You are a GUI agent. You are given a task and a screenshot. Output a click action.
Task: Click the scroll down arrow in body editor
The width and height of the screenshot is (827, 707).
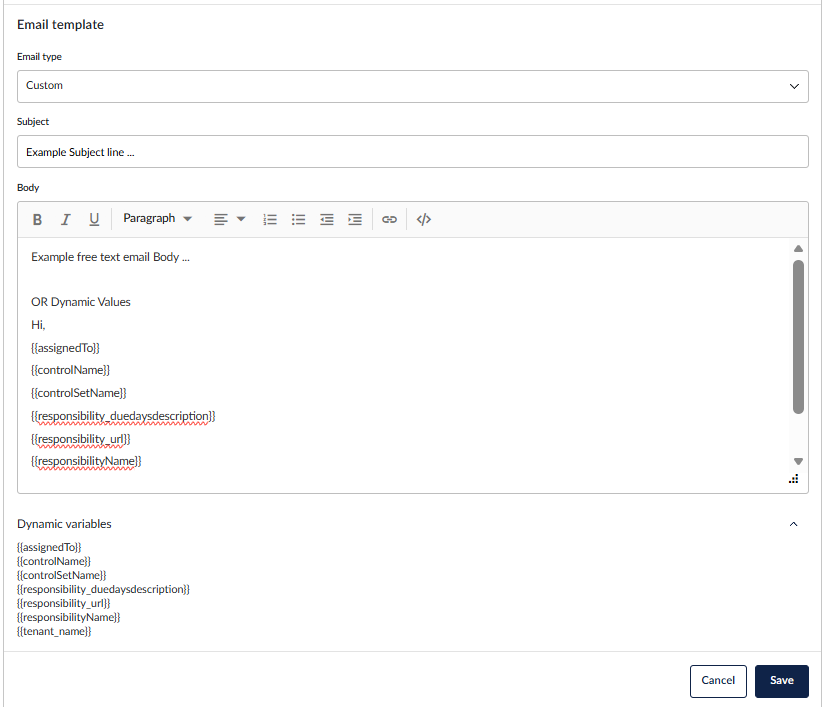(x=798, y=461)
